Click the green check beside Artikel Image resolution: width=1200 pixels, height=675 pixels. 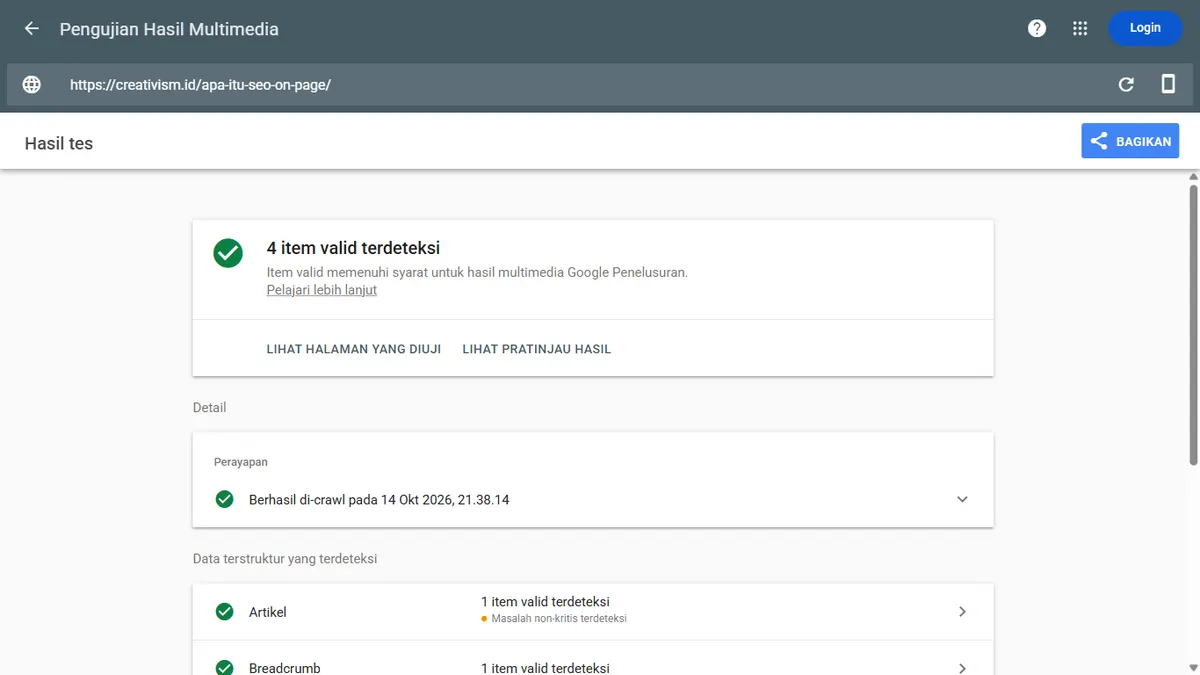(225, 612)
